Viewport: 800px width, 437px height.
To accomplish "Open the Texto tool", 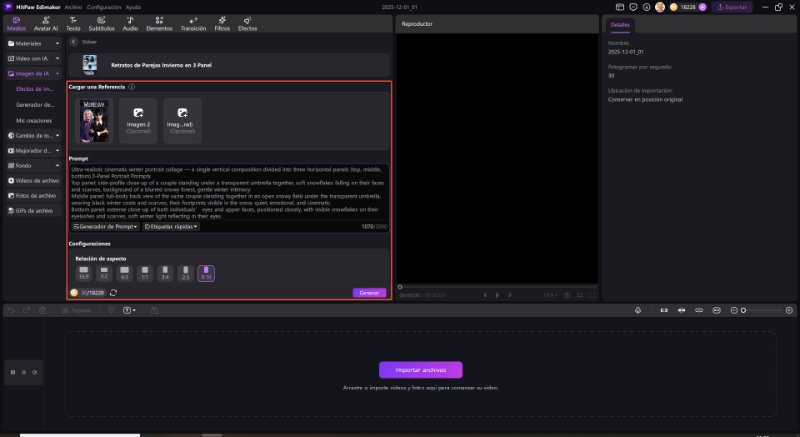I will [73, 24].
